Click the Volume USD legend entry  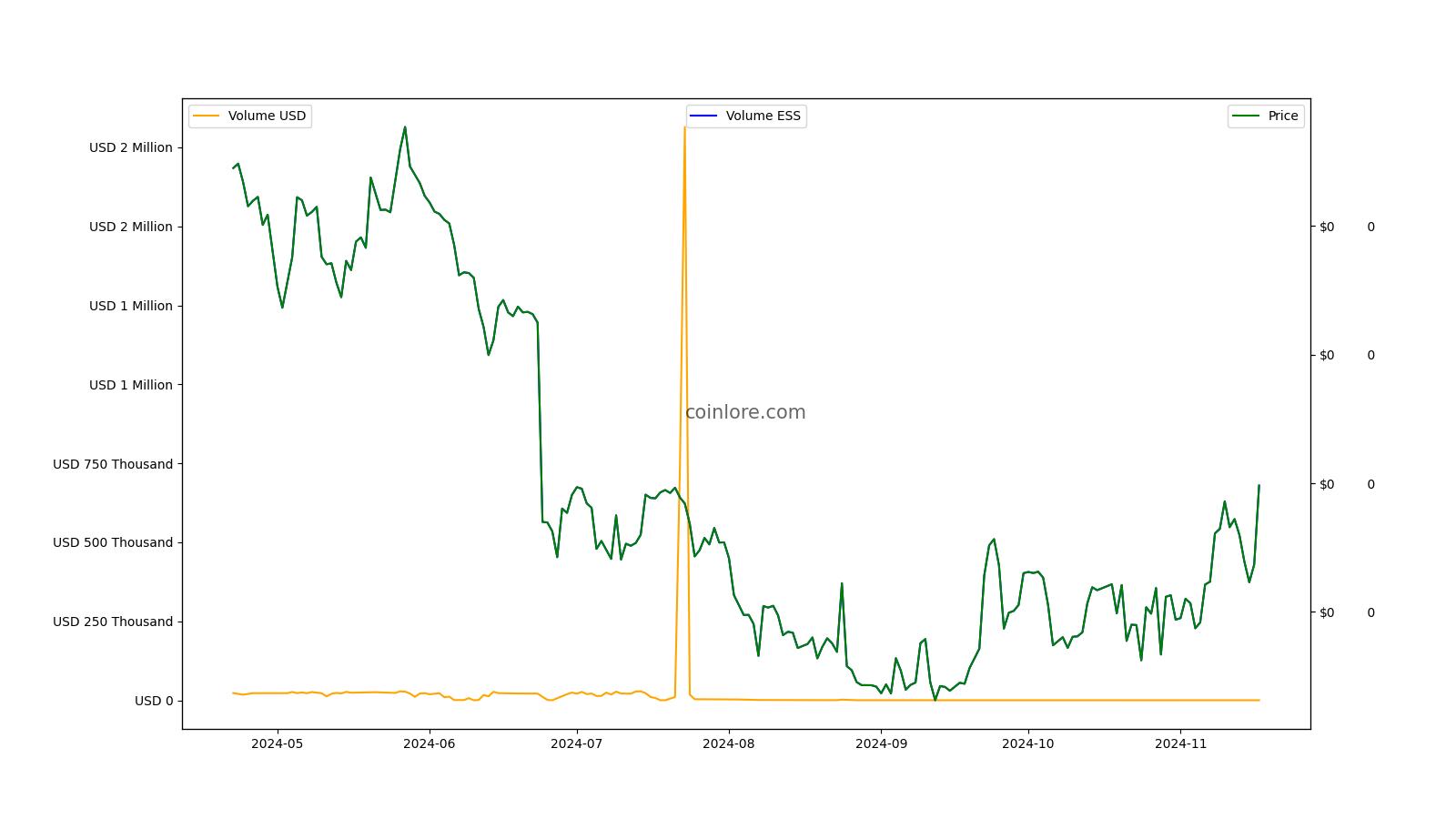250,116
